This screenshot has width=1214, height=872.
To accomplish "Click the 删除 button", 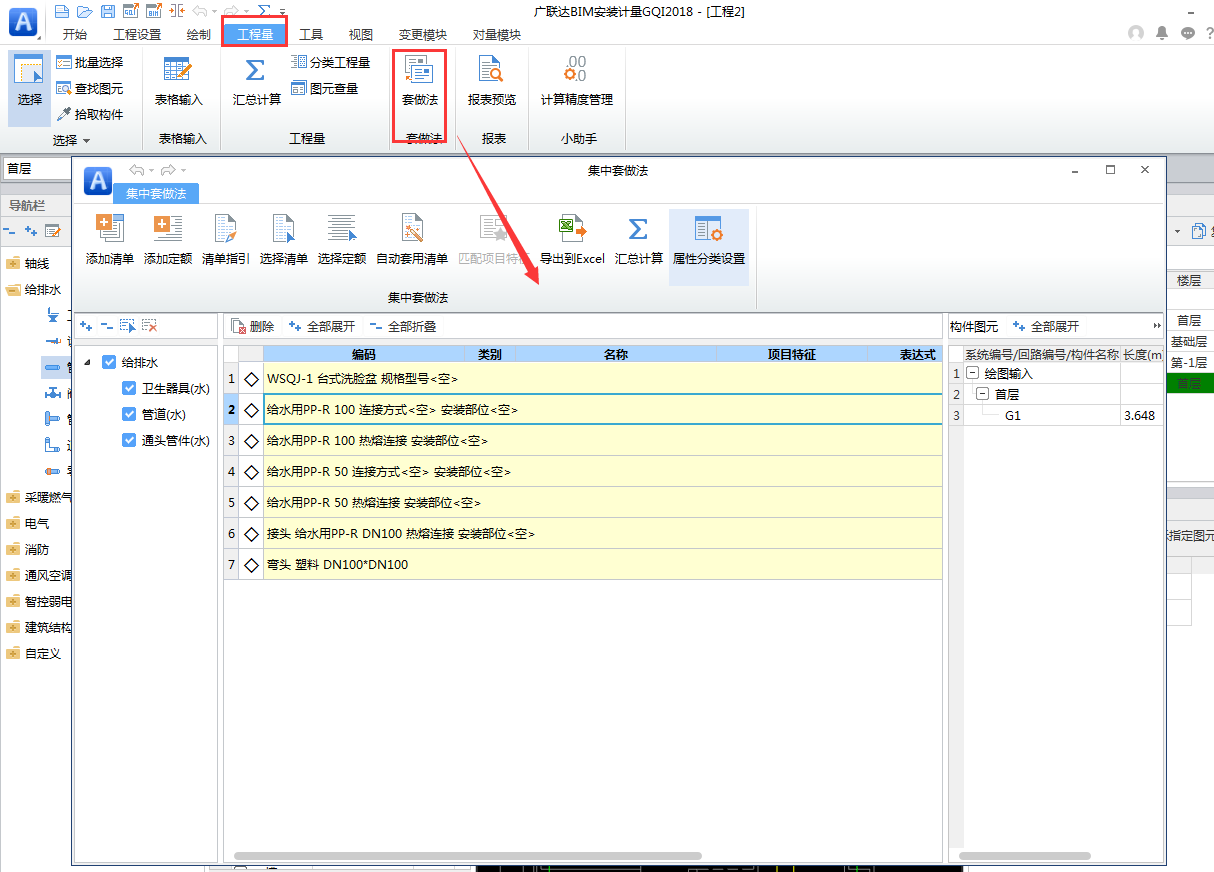I will point(253,326).
